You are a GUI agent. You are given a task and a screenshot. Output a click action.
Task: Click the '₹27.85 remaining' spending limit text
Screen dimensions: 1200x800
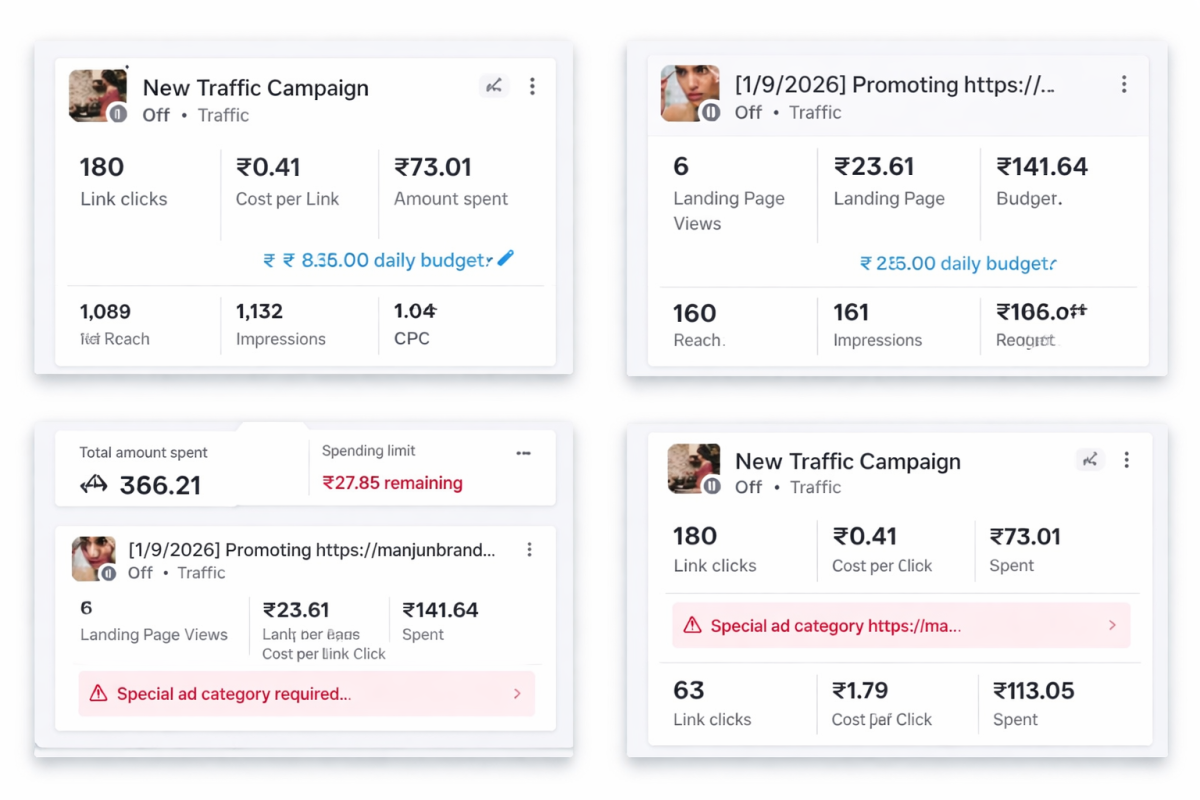(x=392, y=483)
